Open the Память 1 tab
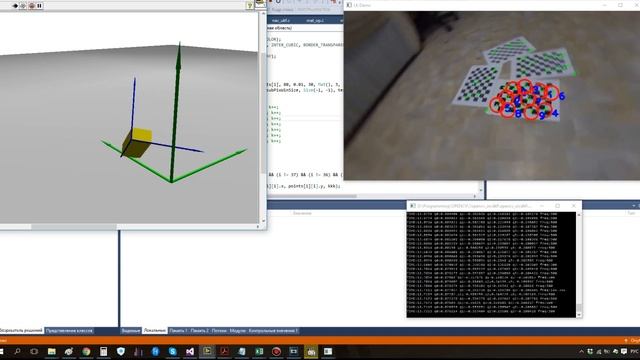Viewport: 640px width, 360px height. click(x=178, y=331)
